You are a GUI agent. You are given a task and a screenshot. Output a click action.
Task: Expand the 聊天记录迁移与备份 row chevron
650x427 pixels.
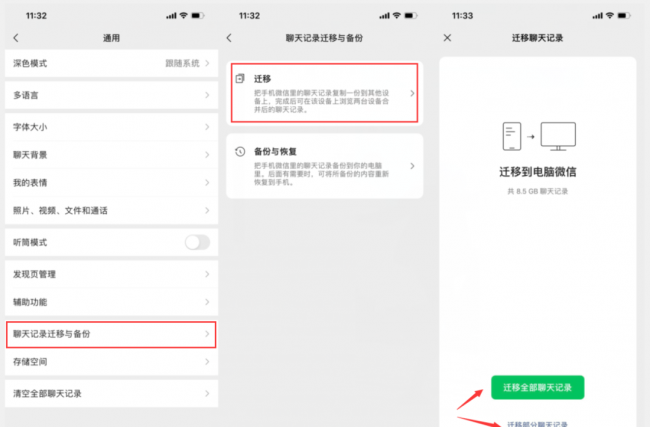207,334
